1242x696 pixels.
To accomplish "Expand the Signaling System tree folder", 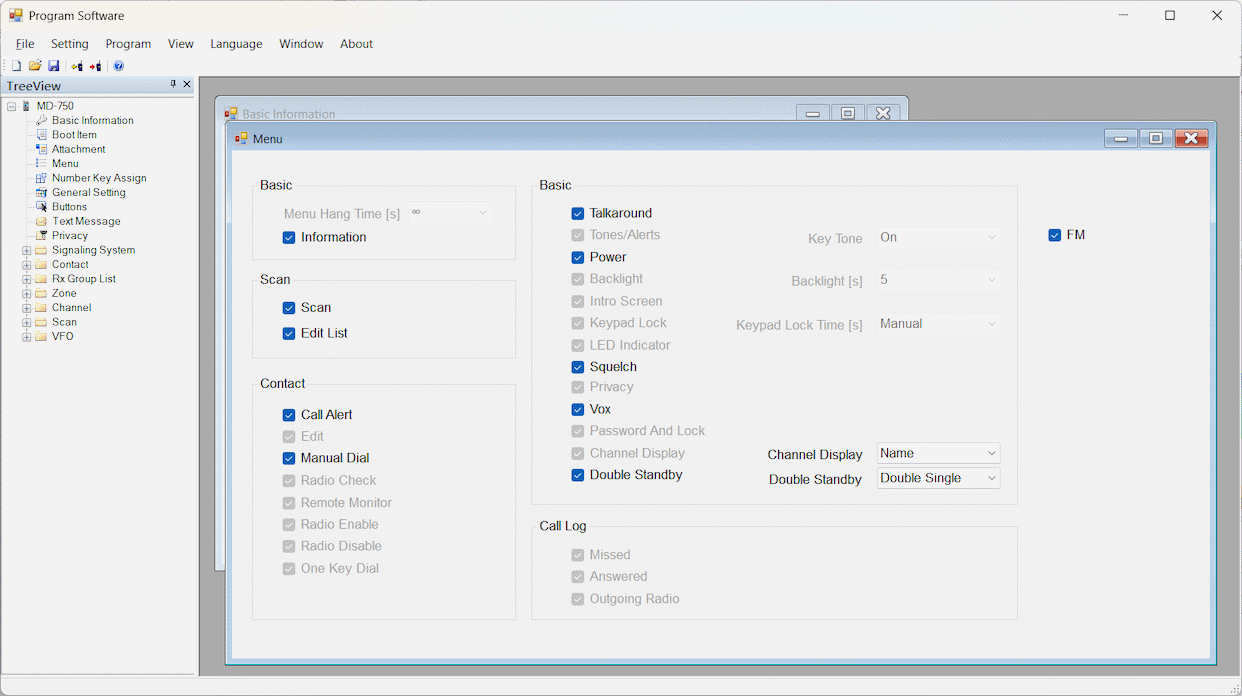I will pos(27,251).
